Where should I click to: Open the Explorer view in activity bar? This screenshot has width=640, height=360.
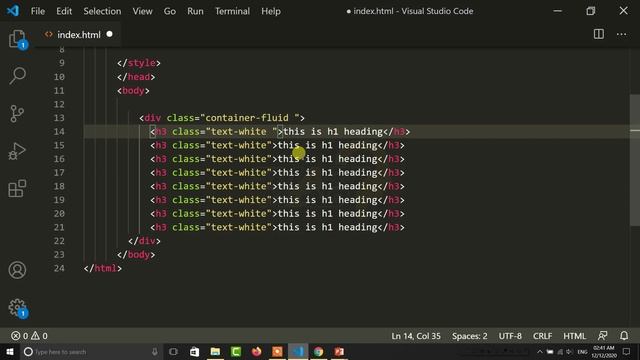pyautogui.click(x=17, y=39)
